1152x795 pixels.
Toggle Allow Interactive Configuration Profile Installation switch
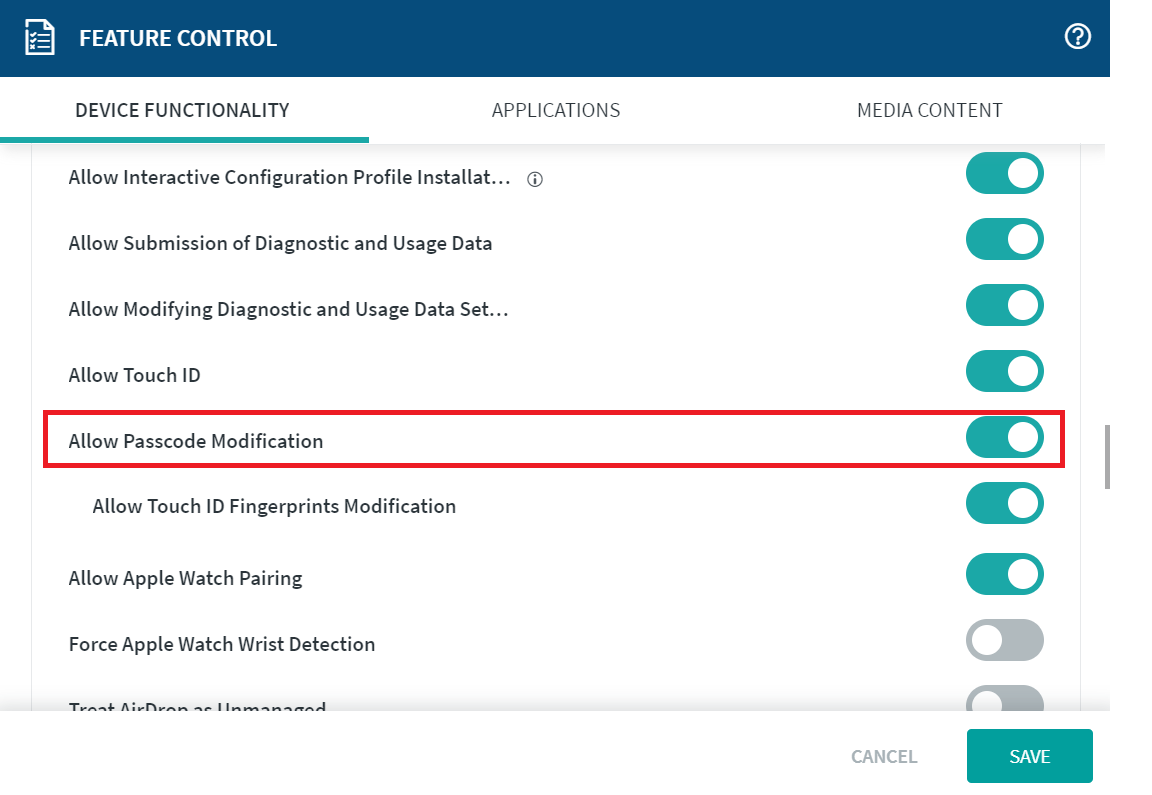pyautogui.click(x=1004, y=173)
